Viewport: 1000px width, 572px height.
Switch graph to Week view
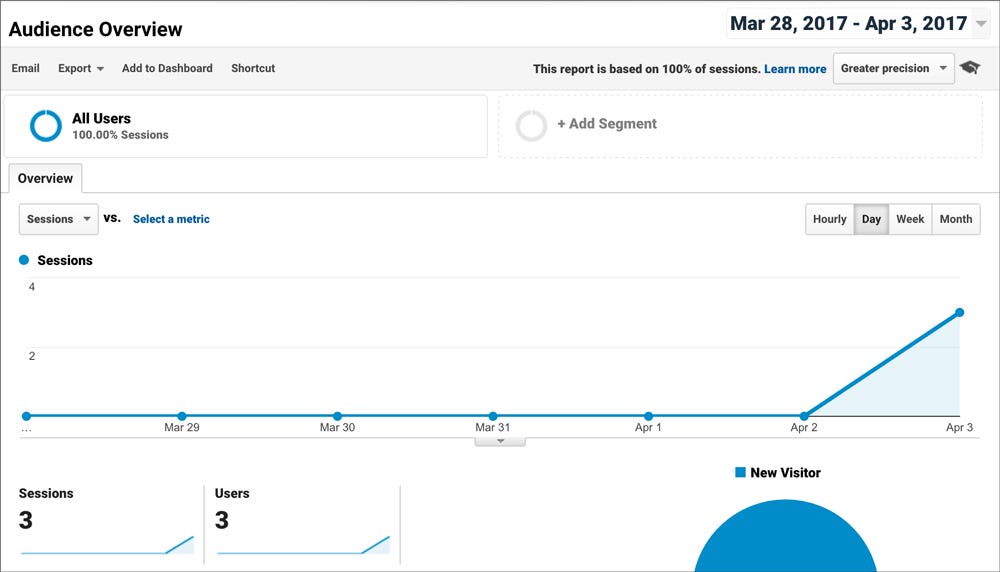pyautogui.click(x=910, y=219)
